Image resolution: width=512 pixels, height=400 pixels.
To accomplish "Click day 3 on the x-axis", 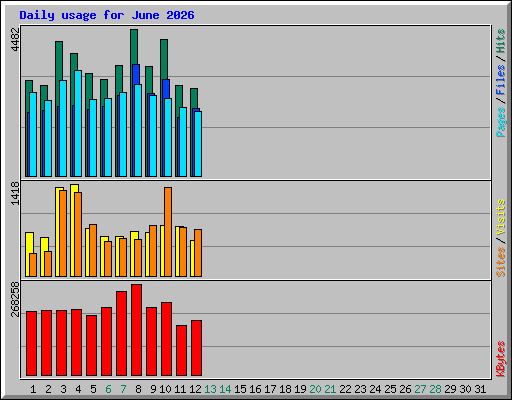I will [63, 389].
